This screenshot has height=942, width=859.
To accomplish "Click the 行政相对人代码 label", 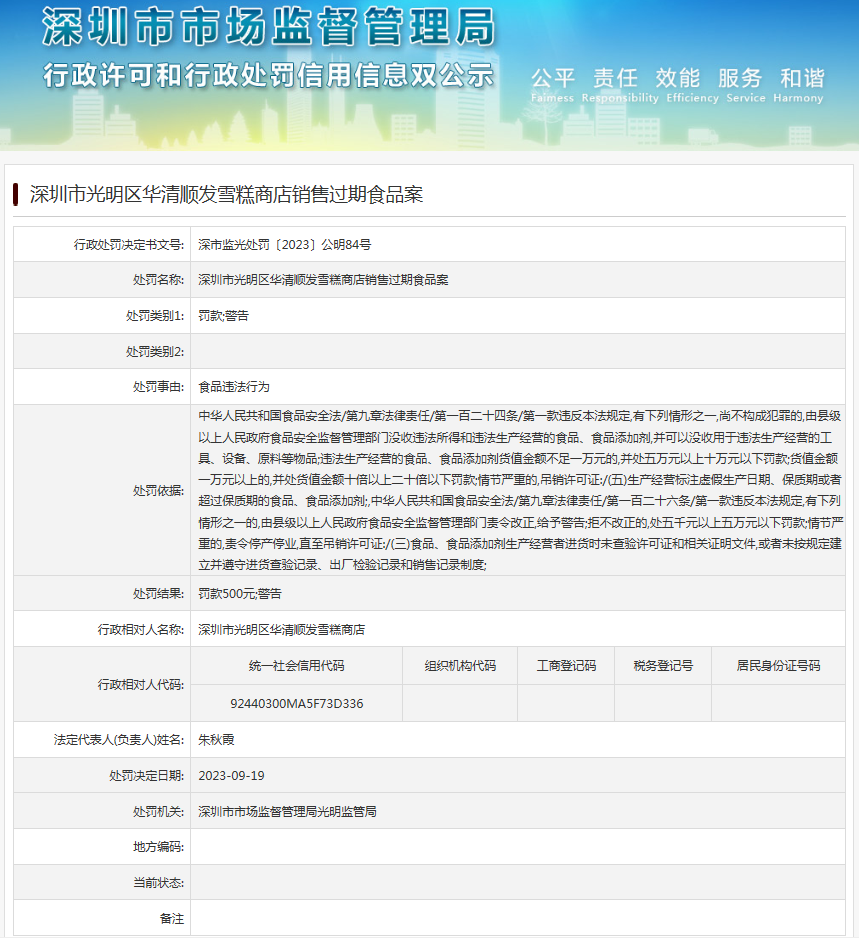I will [141, 685].
